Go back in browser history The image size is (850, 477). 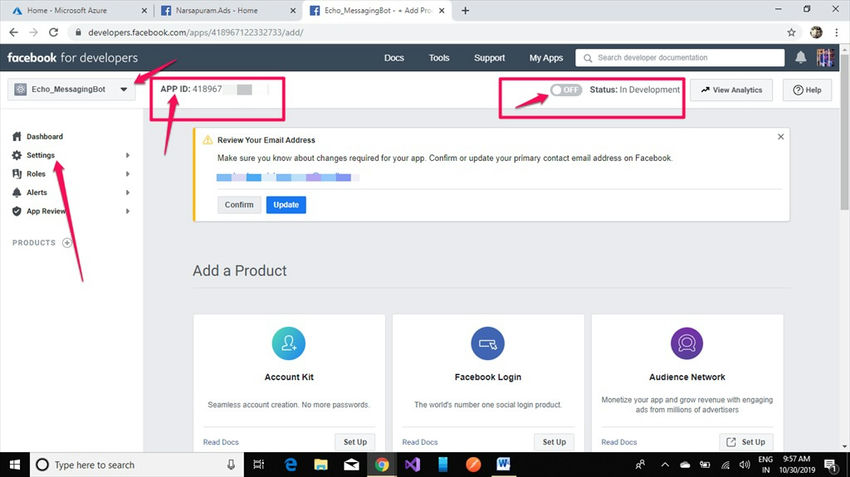pos(14,33)
